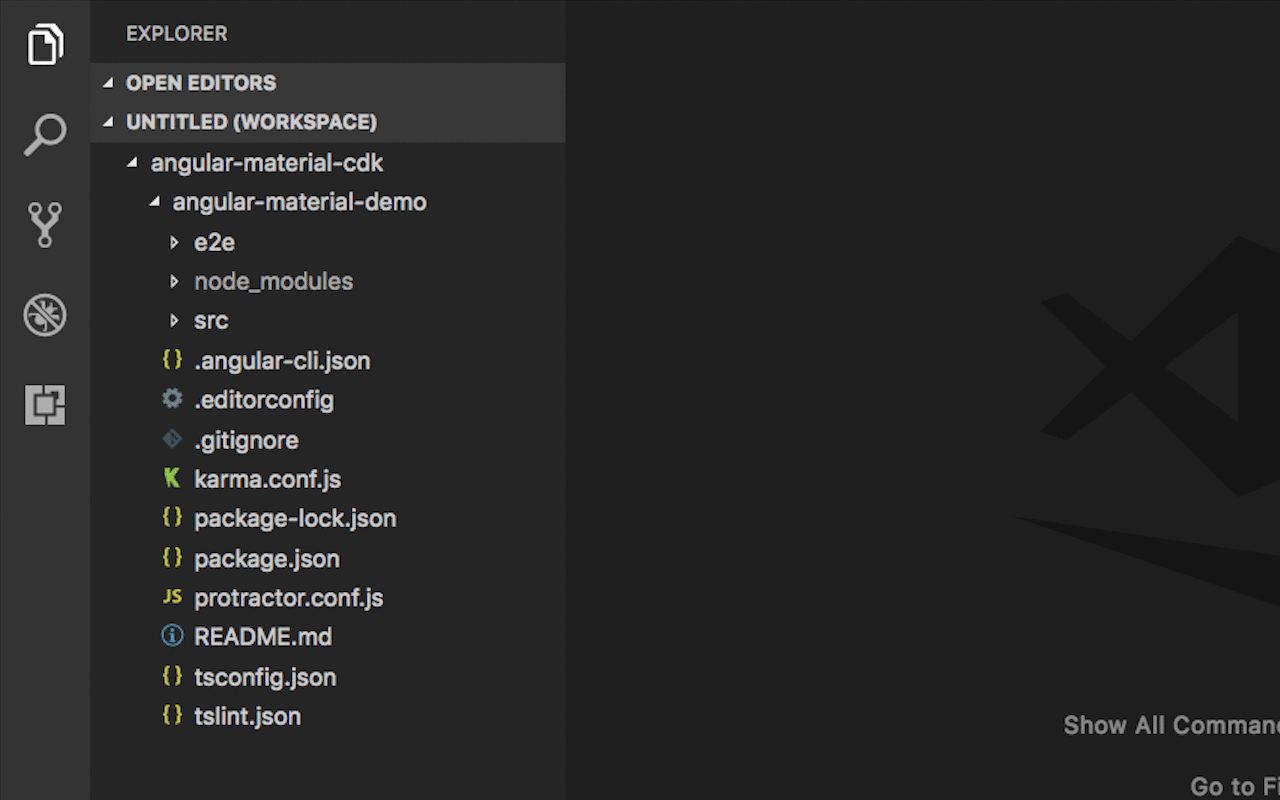Collapse the Untitled (Workspace) section arrow
1280x800 pixels.
(x=108, y=122)
